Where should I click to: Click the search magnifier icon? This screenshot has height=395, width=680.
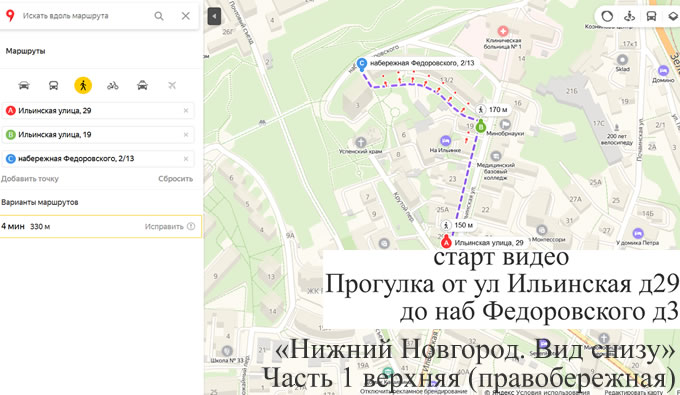pyautogui.click(x=159, y=16)
